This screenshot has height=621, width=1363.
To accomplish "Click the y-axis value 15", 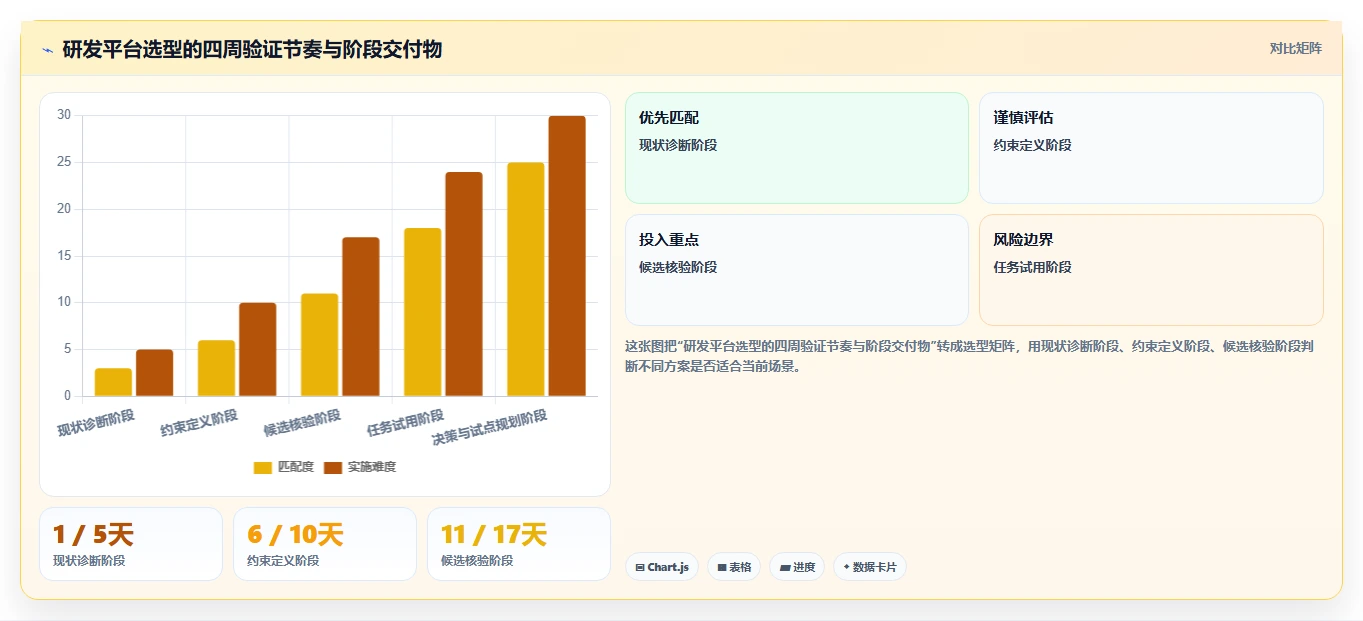I will point(64,256).
